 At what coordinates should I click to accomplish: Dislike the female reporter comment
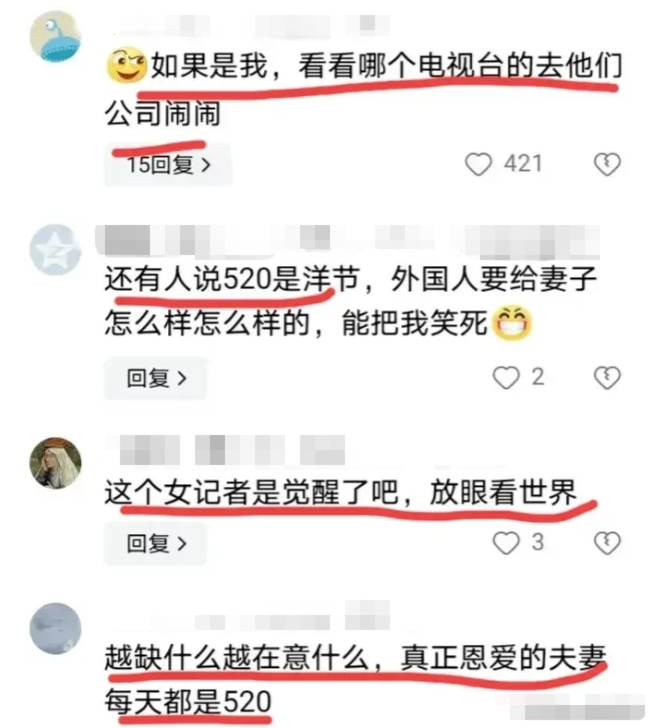pos(607,543)
